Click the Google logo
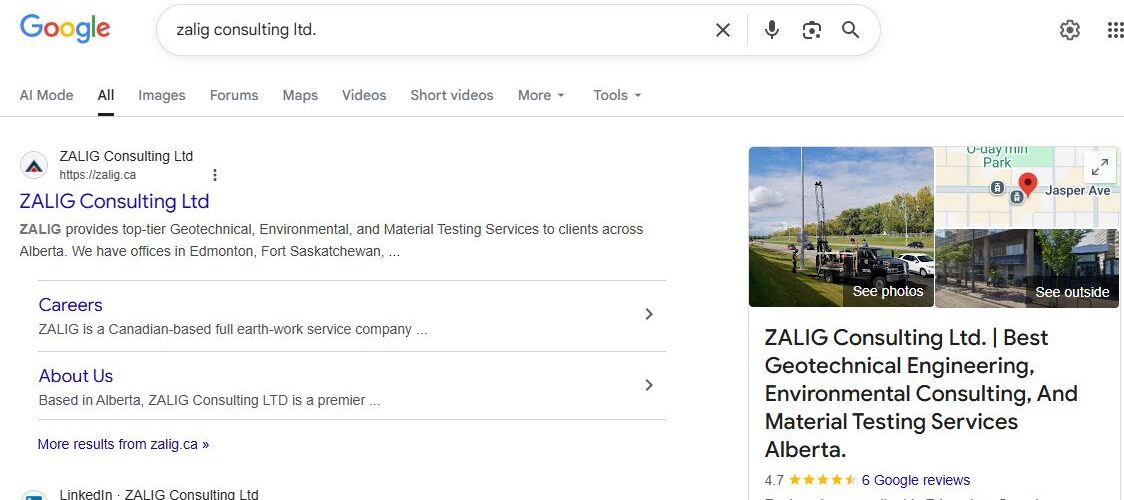The width and height of the screenshot is (1124, 500). tap(65, 29)
